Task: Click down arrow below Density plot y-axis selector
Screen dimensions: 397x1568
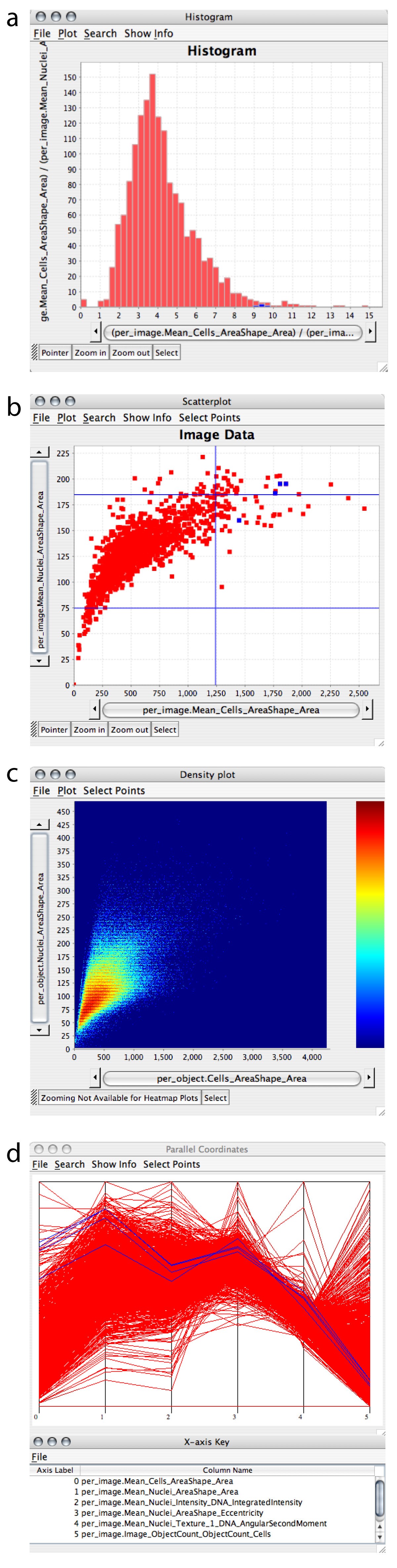Action: (40, 1030)
